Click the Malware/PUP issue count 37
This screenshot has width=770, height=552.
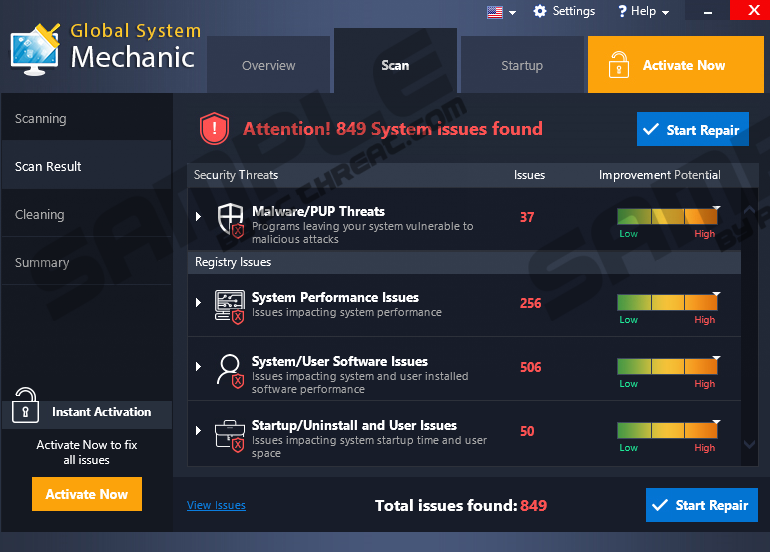tap(527, 217)
